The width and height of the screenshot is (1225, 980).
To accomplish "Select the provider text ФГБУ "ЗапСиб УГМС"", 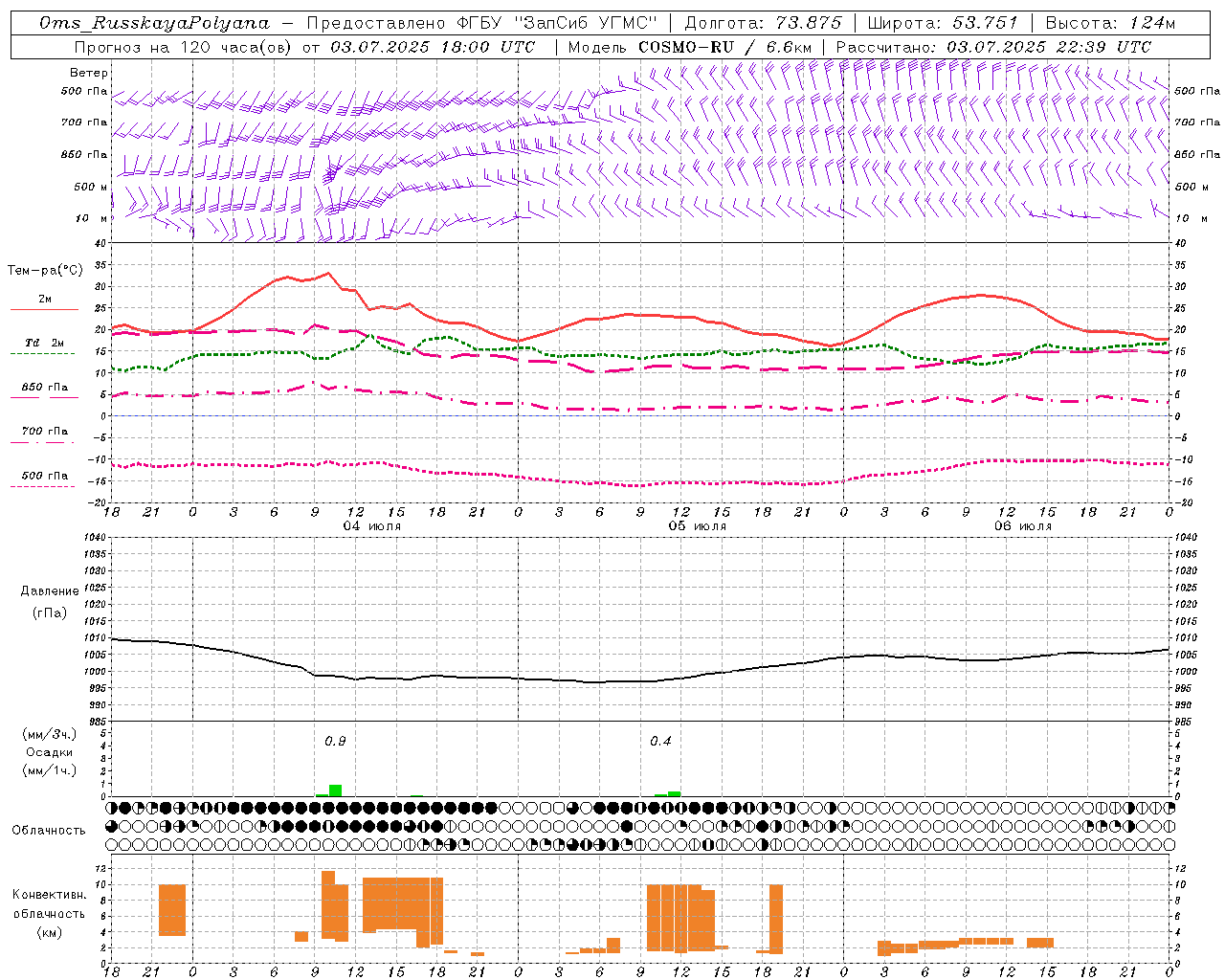I will coord(557,23).
